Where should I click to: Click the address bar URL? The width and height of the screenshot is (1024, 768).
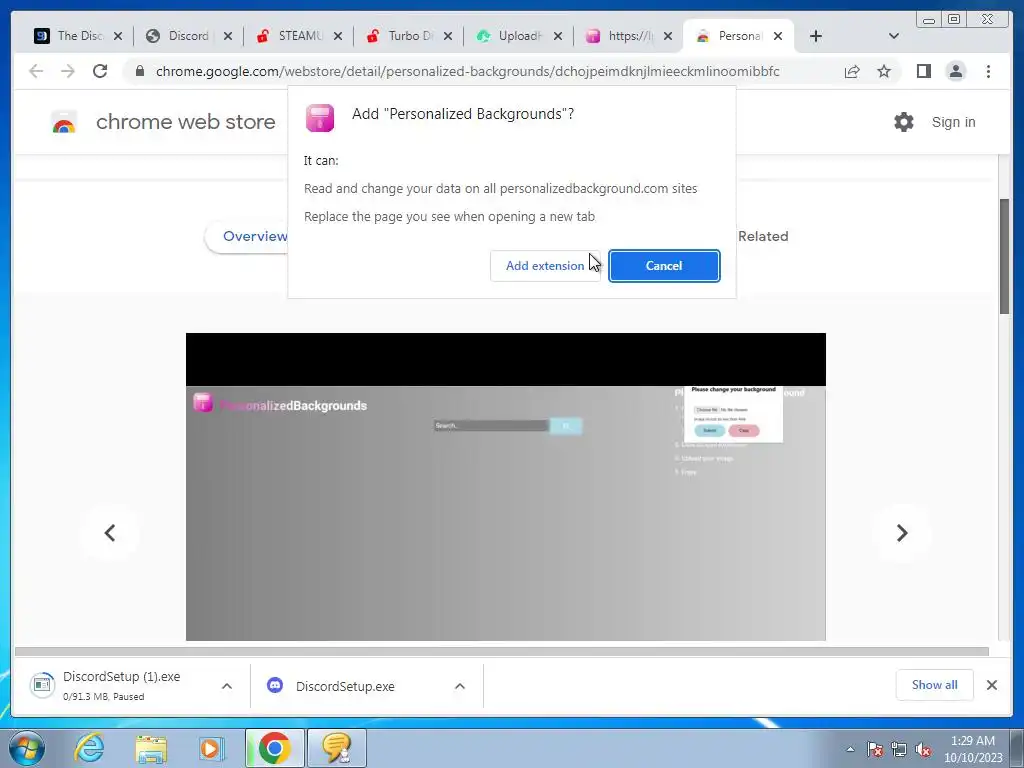point(468,71)
